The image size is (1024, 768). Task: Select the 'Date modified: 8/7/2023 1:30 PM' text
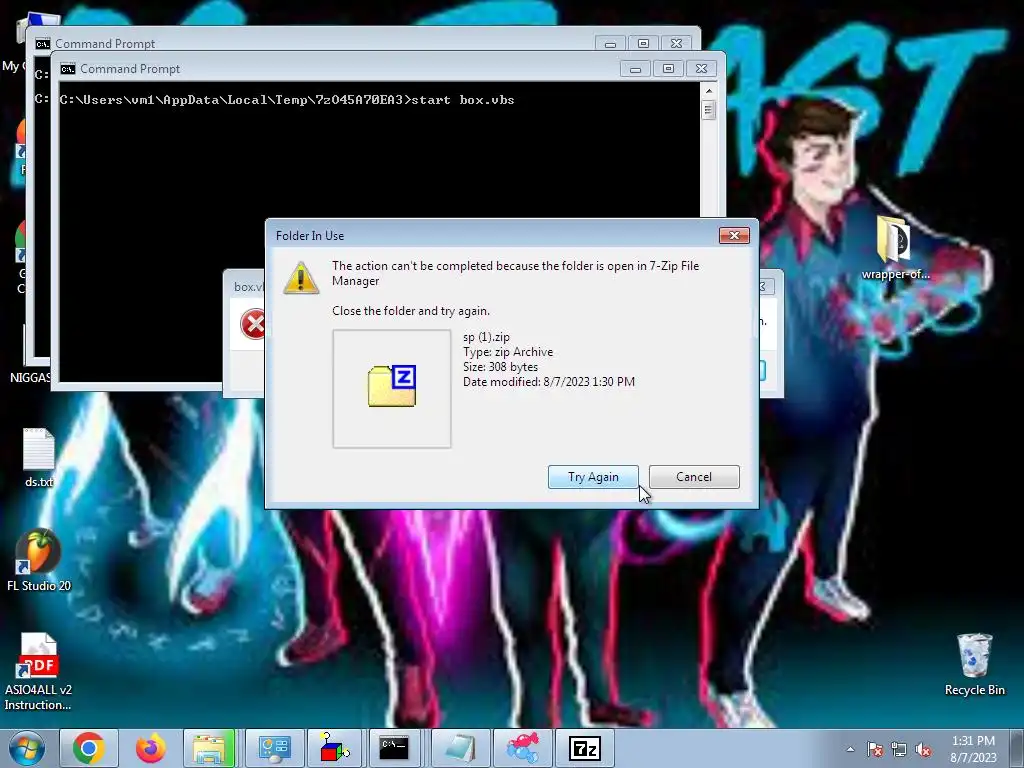point(549,382)
